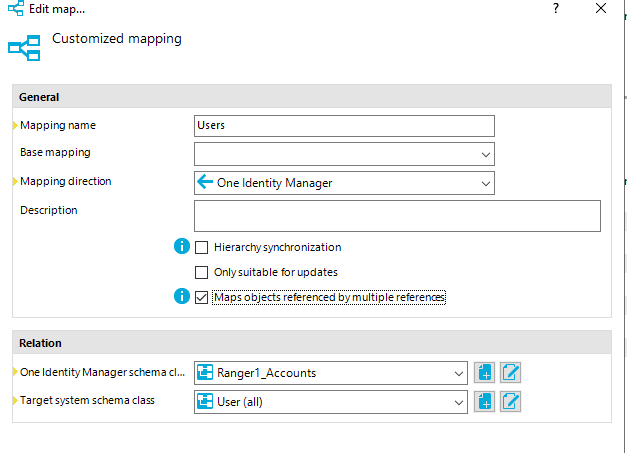Uncheck Maps objects referenced by multiple references
627x453 pixels.
[x=202, y=297]
